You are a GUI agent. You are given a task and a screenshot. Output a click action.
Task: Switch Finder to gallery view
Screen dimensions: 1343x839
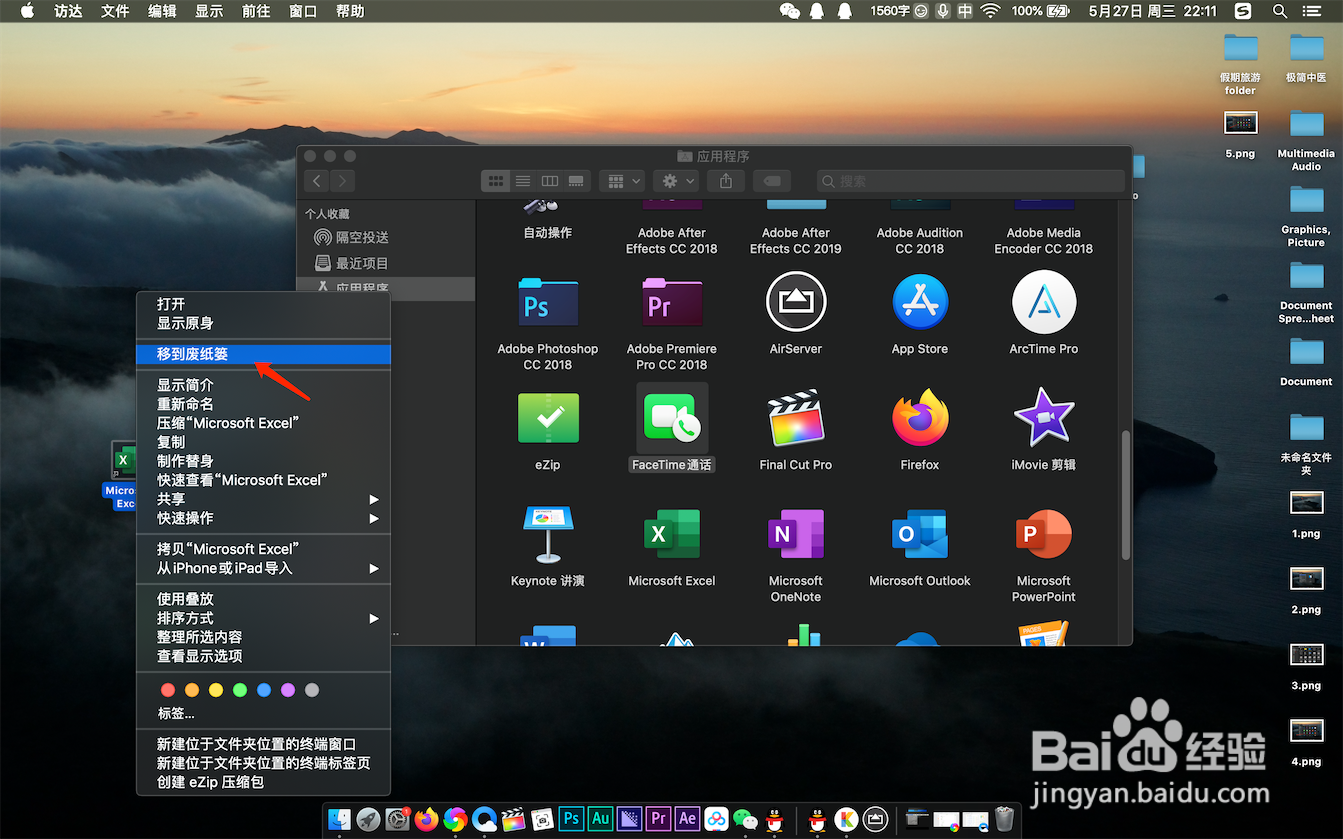click(576, 181)
